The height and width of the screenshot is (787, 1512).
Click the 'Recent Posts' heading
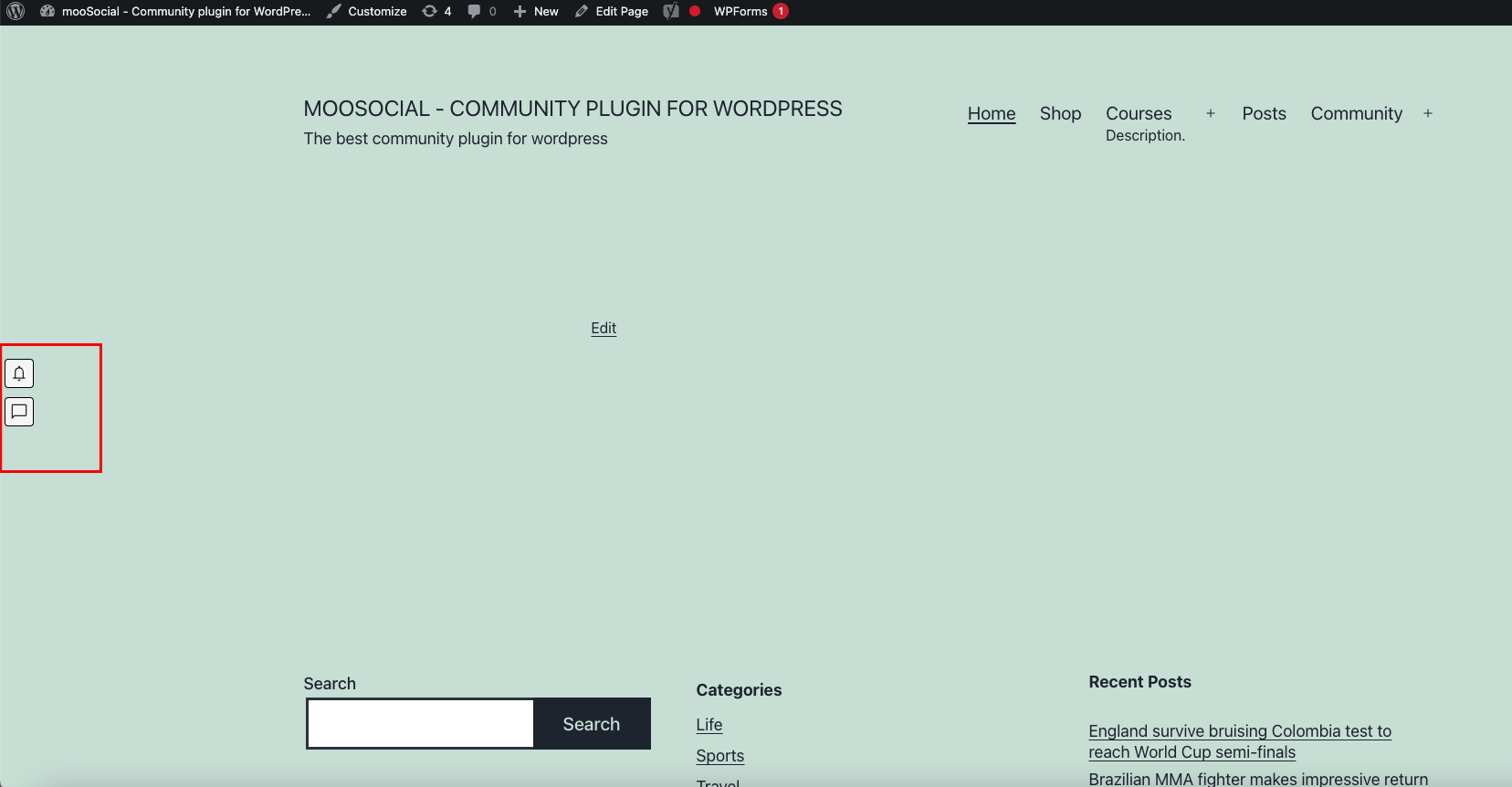click(1139, 682)
